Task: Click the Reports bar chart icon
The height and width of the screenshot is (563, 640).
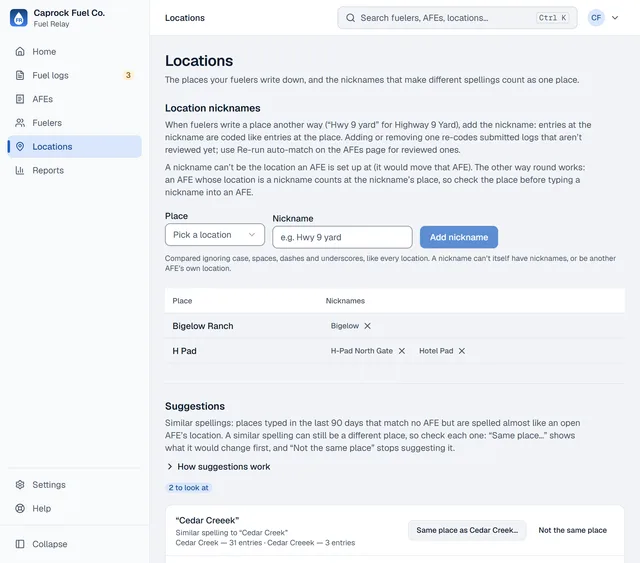Action: [x=20, y=170]
